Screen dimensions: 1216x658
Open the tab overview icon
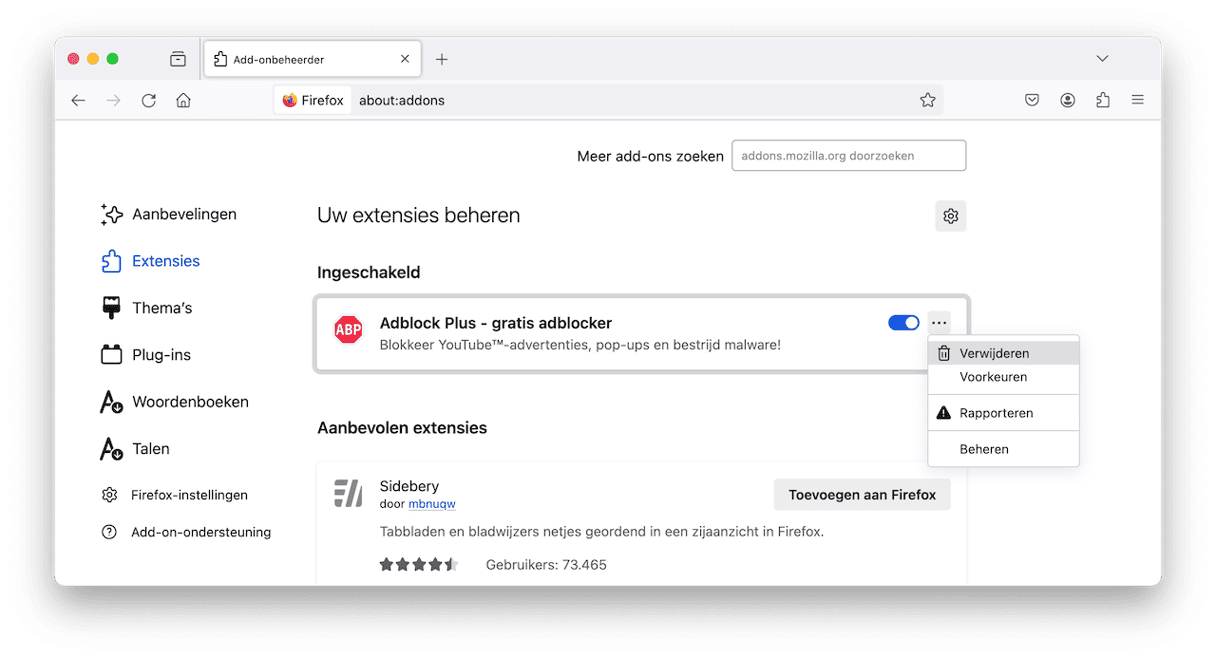[x=178, y=59]
